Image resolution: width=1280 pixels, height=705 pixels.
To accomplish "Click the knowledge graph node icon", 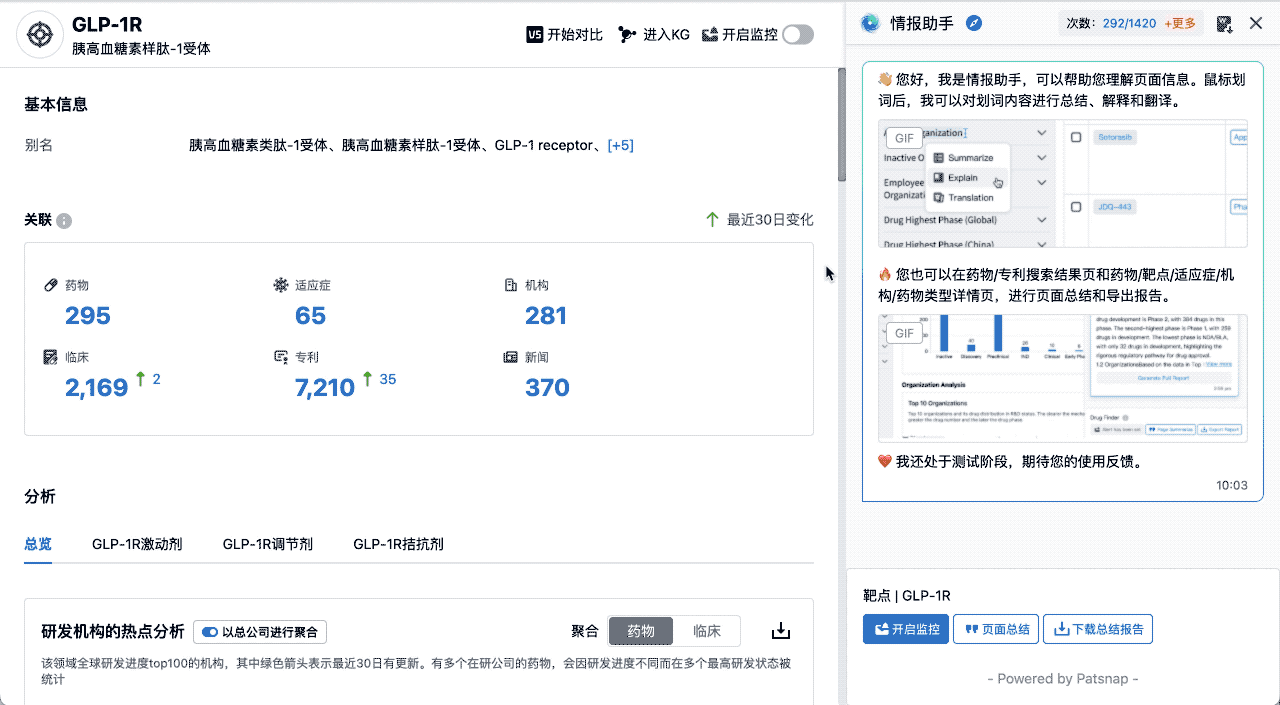I will [x=627, y=34].
